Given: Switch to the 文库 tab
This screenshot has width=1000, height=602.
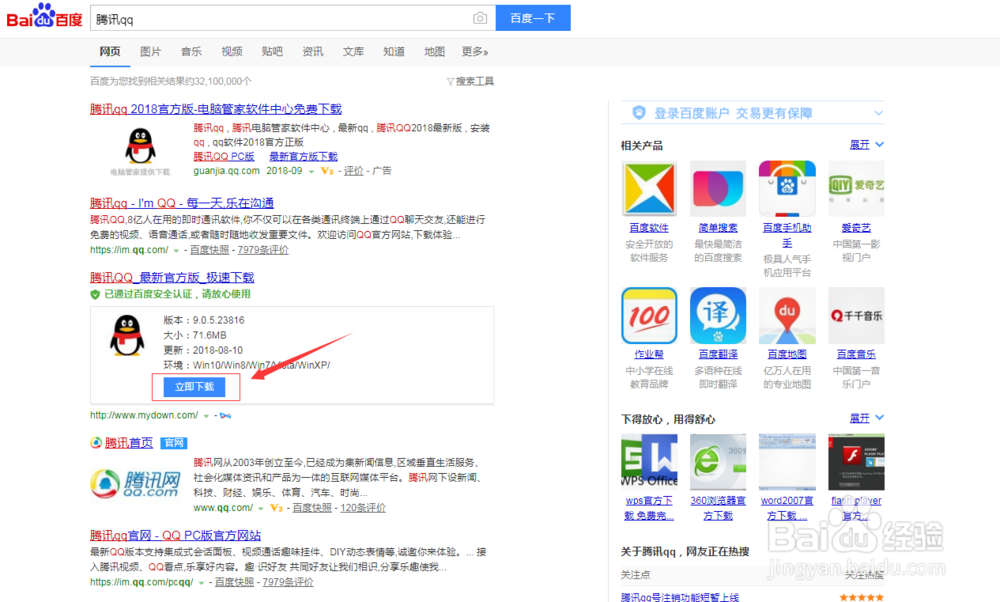Looking at the screenshot, I should tap(353, 52).
